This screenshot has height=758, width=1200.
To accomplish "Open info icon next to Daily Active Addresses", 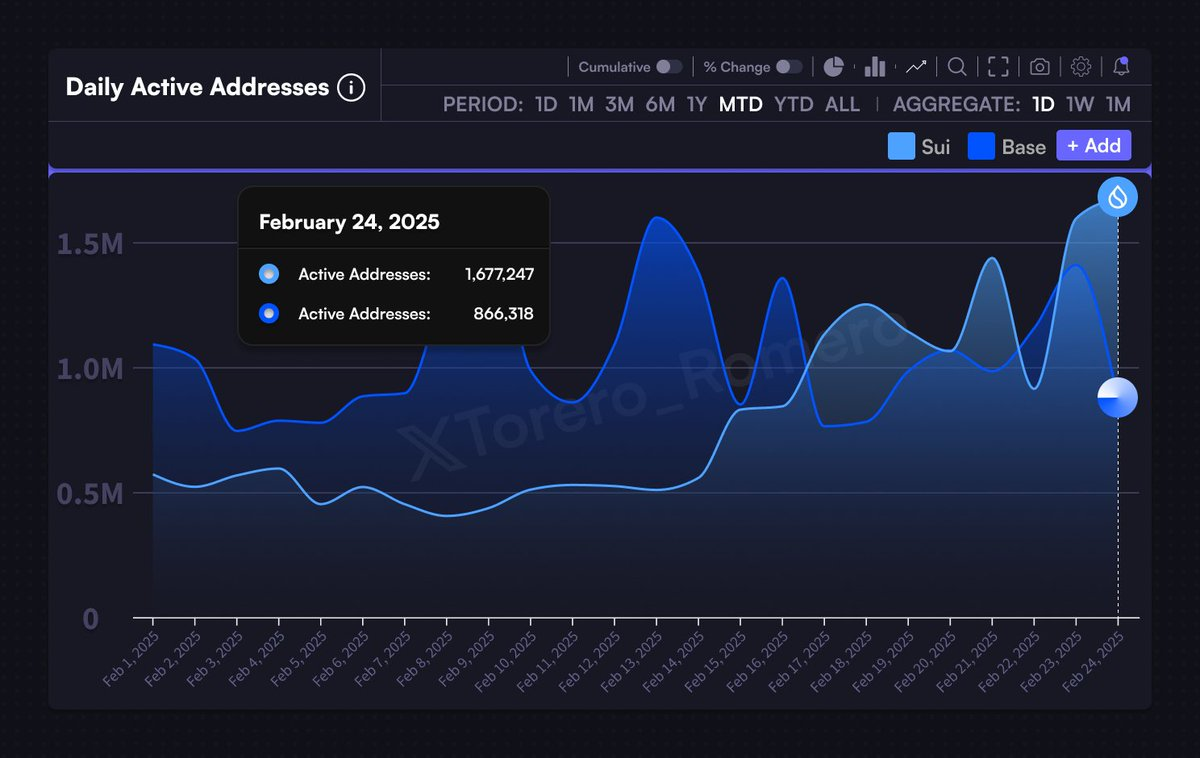I will pyautogui.click(x=351, y=88).
